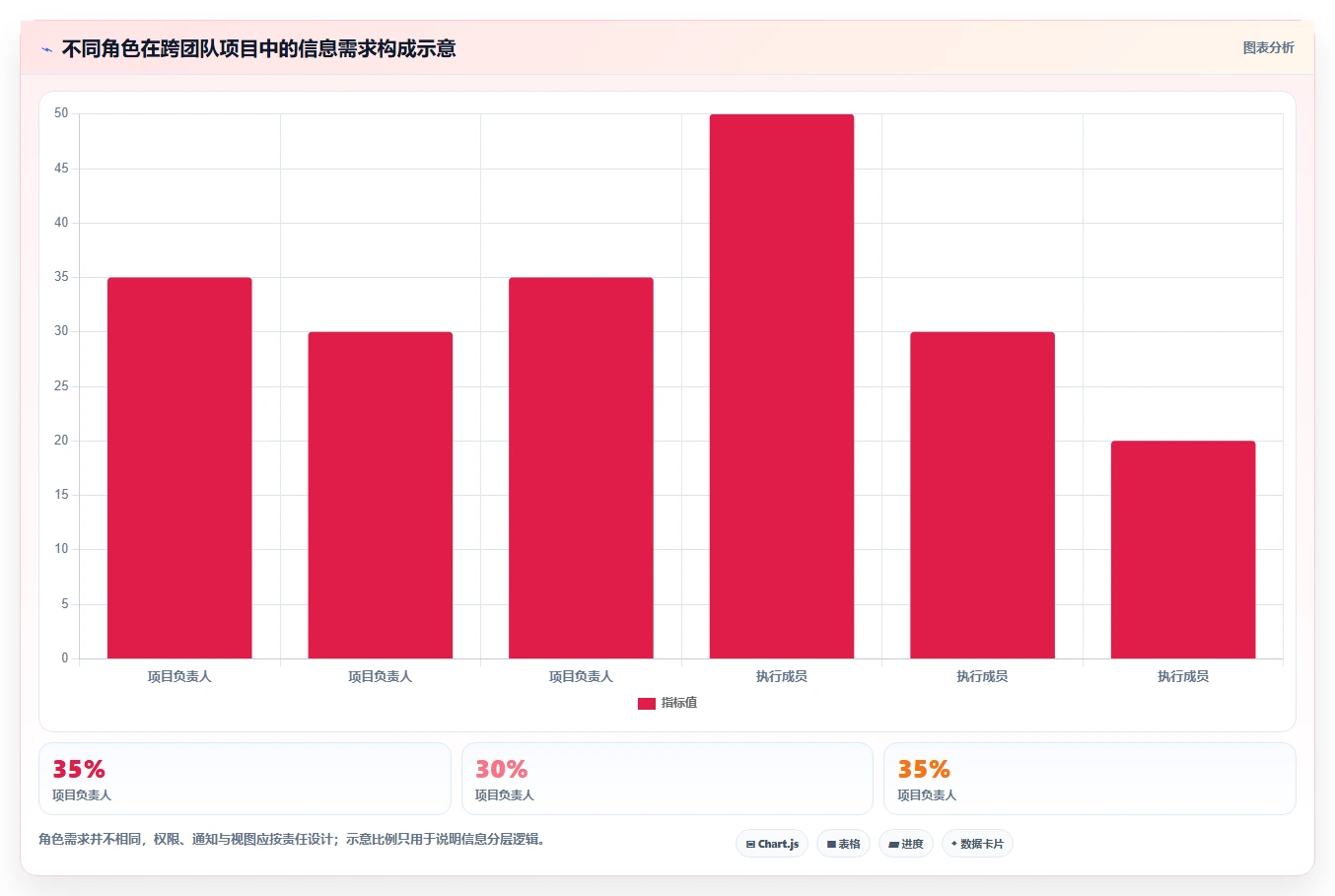Click the 进度 chip icon
The height and width of the screenshot is (896, 1335).
pyautogui.click(x=893, y=844)
